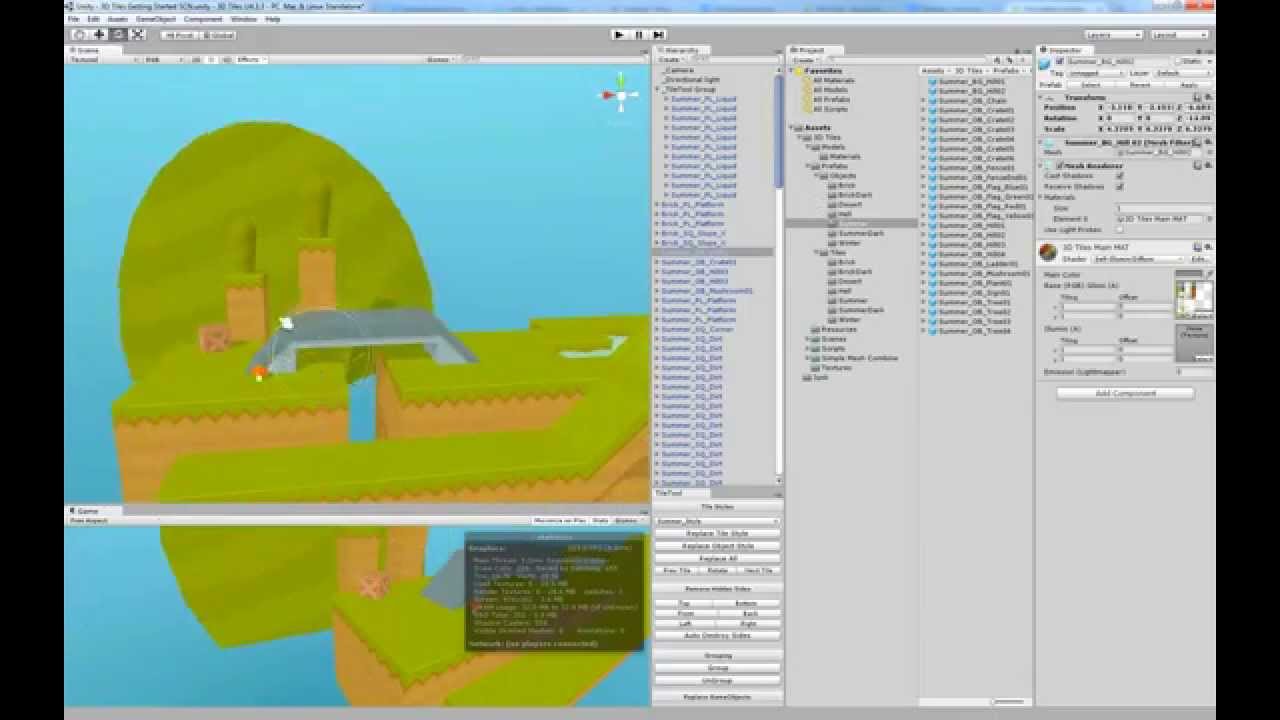Click the Rotate button in TileTool
1280x720 pixels.
(x=717, y=570)
